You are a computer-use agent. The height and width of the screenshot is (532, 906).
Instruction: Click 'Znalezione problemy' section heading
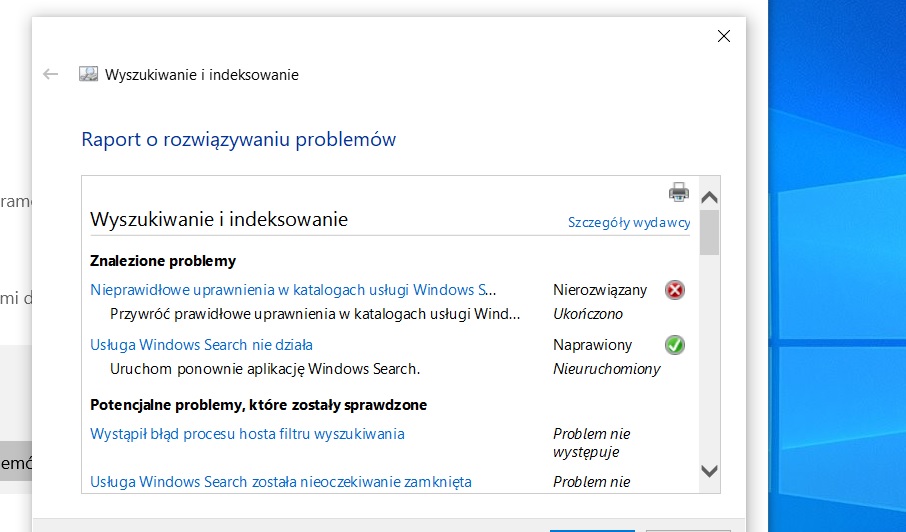coord(163,261)
